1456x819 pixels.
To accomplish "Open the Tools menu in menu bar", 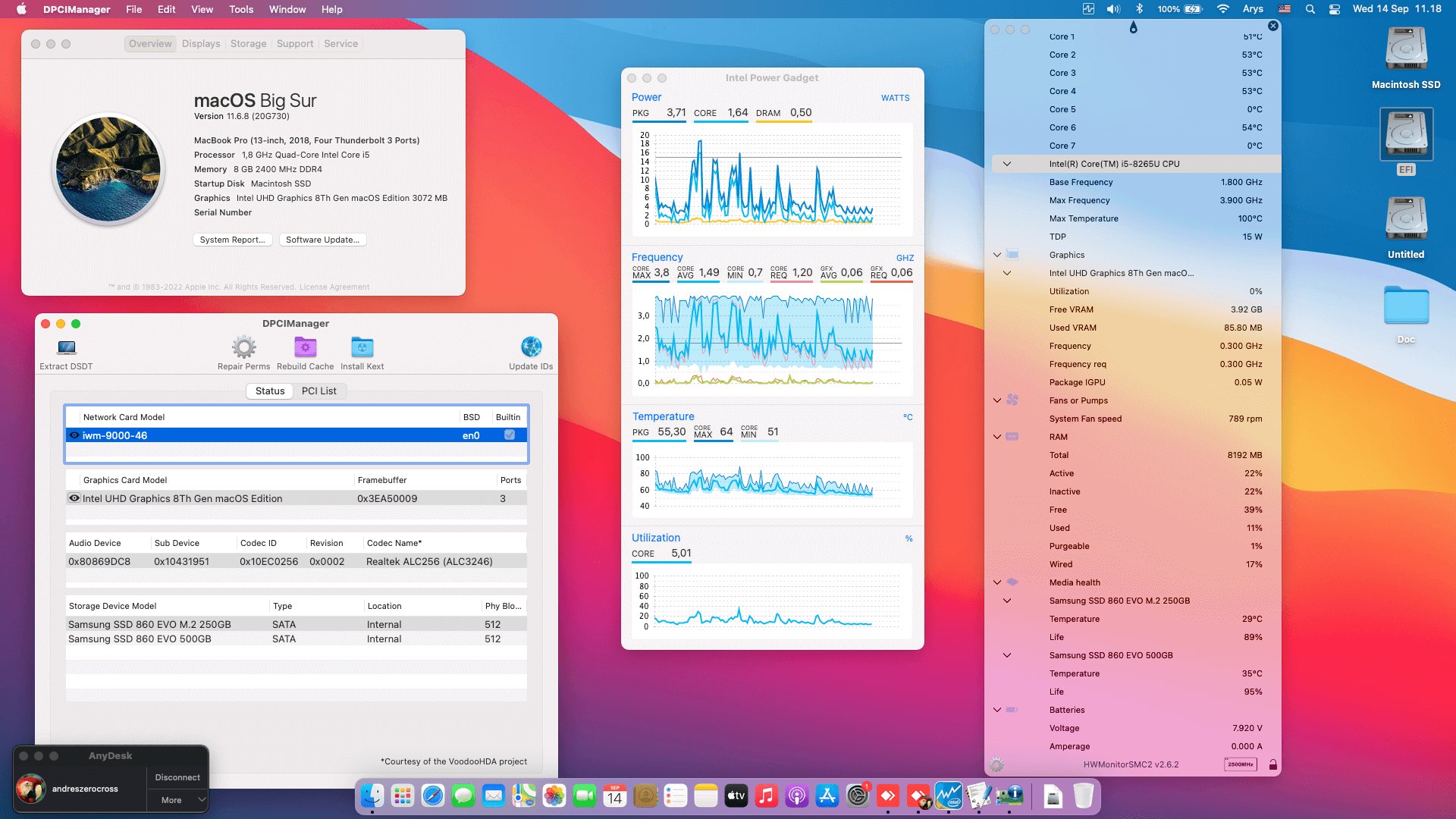I will pyautogui.click(x=241, y=9).
